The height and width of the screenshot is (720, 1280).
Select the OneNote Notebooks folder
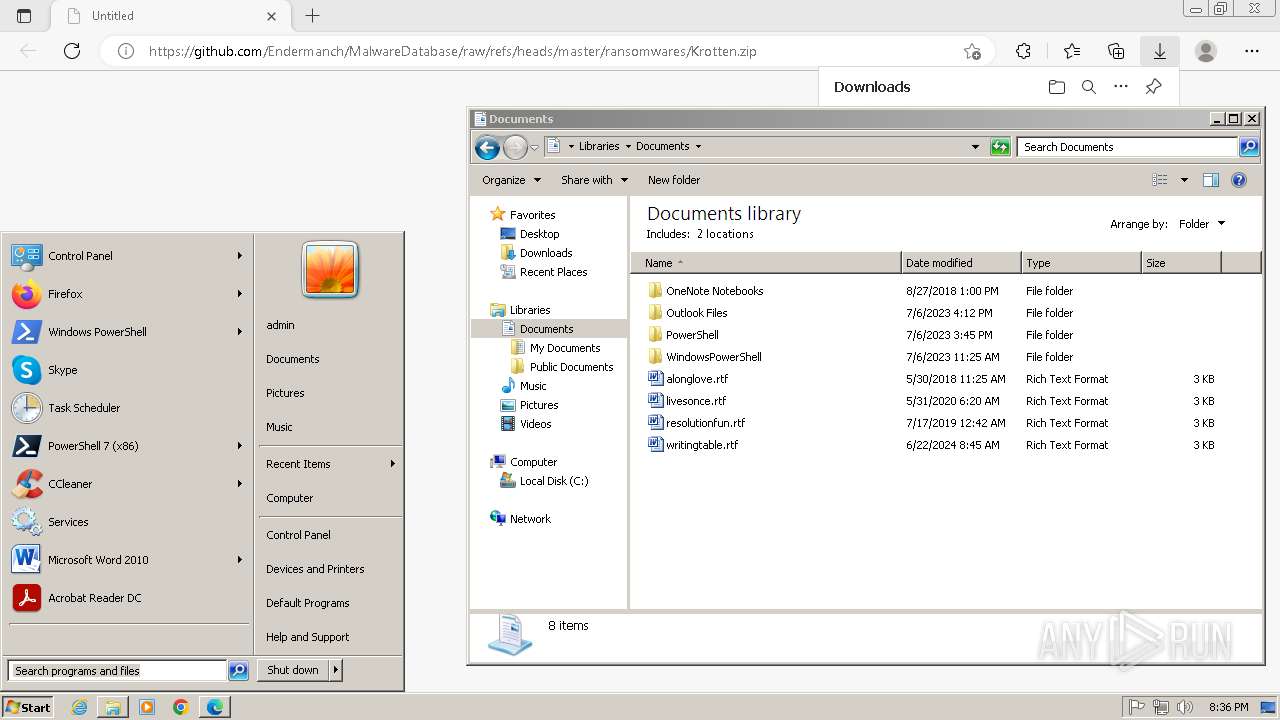pyautogui.click(x=714, y=291)
